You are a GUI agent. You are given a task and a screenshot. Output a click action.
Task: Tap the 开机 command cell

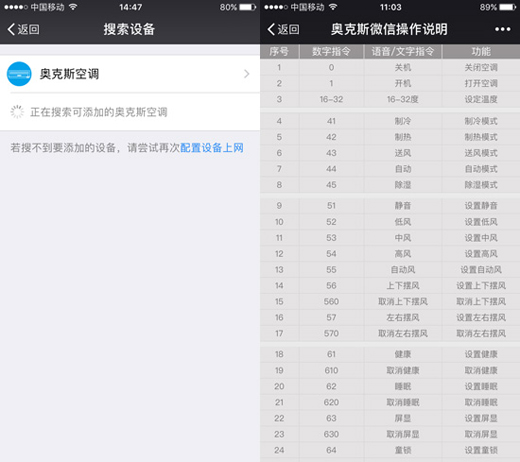click(403, 83)
